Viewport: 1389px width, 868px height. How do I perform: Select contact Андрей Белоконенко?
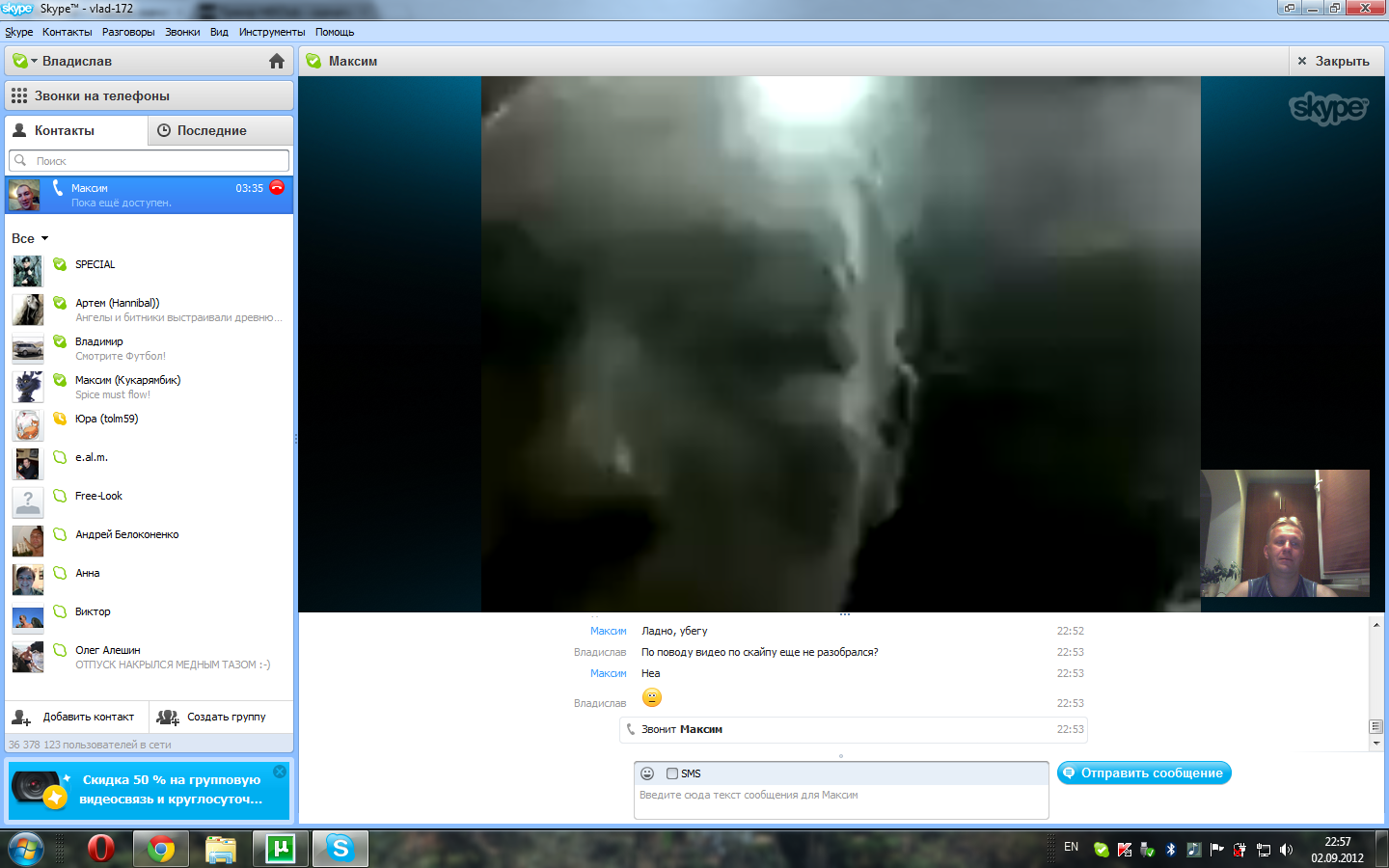pyautogui.click(x=149, y=541)
